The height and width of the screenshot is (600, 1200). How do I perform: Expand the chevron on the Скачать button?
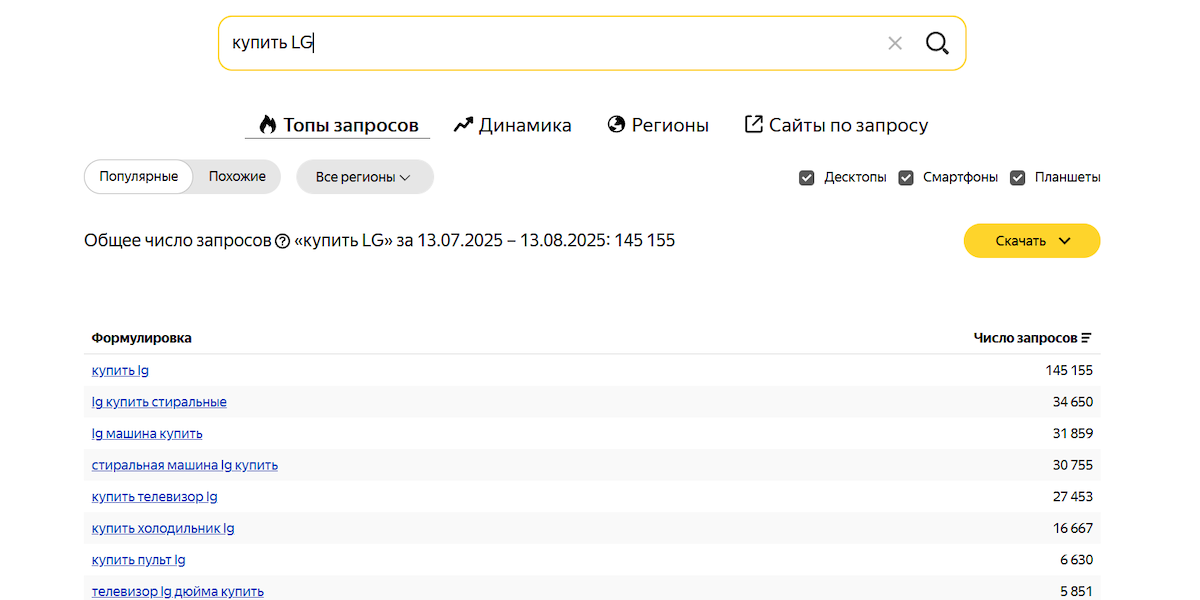point(1063,241)
